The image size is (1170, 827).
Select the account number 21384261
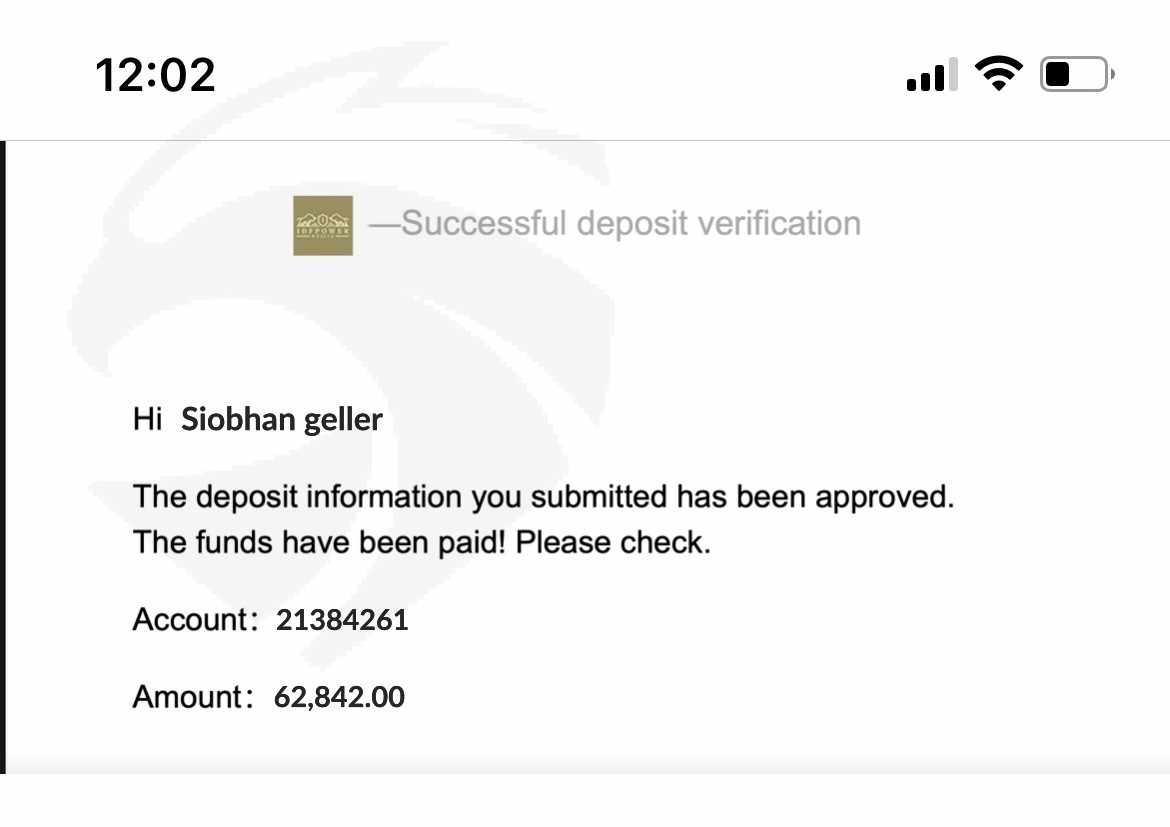point(342,620)
